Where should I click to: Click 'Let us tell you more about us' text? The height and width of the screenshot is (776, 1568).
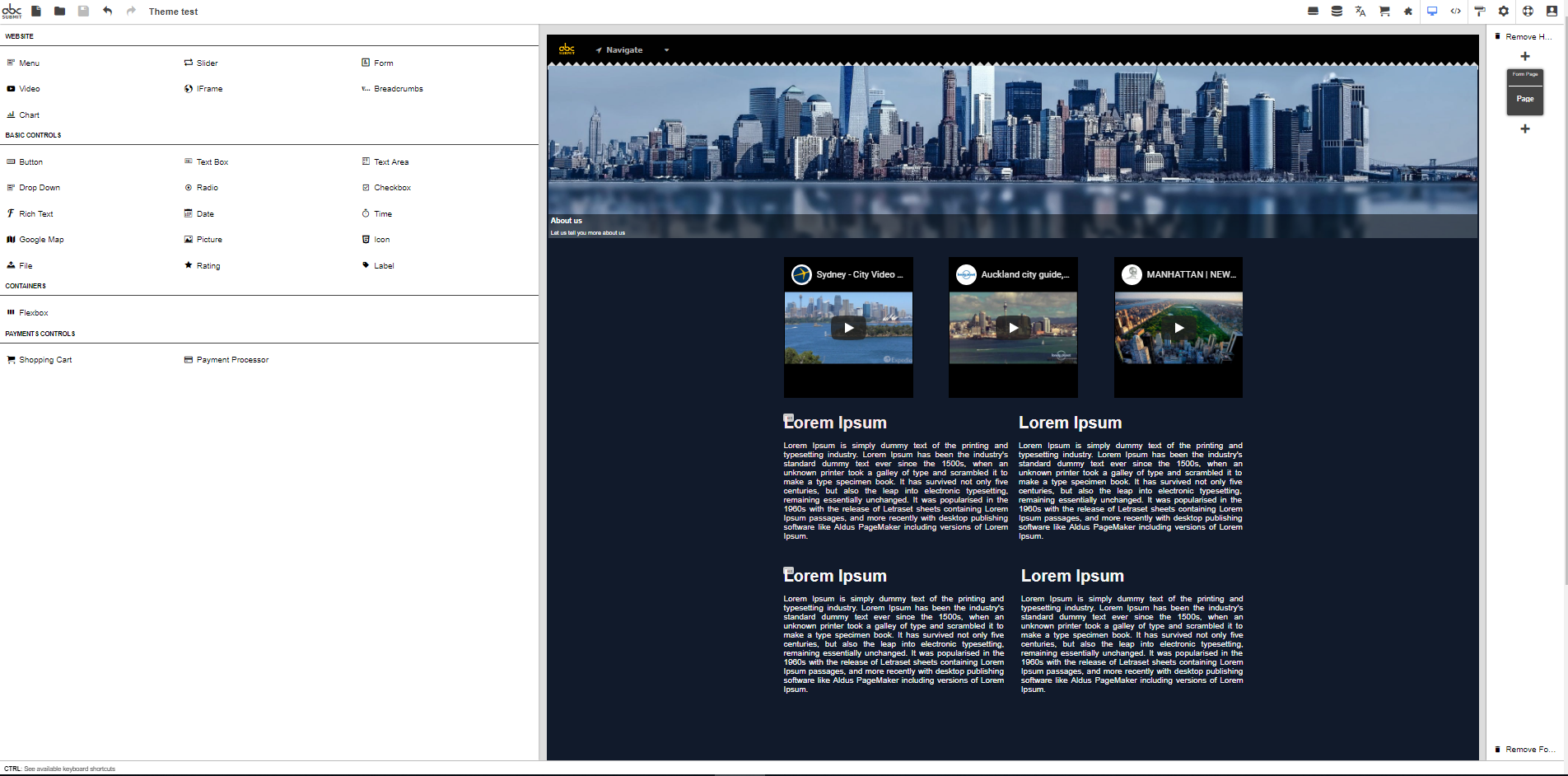click(588, 233)
